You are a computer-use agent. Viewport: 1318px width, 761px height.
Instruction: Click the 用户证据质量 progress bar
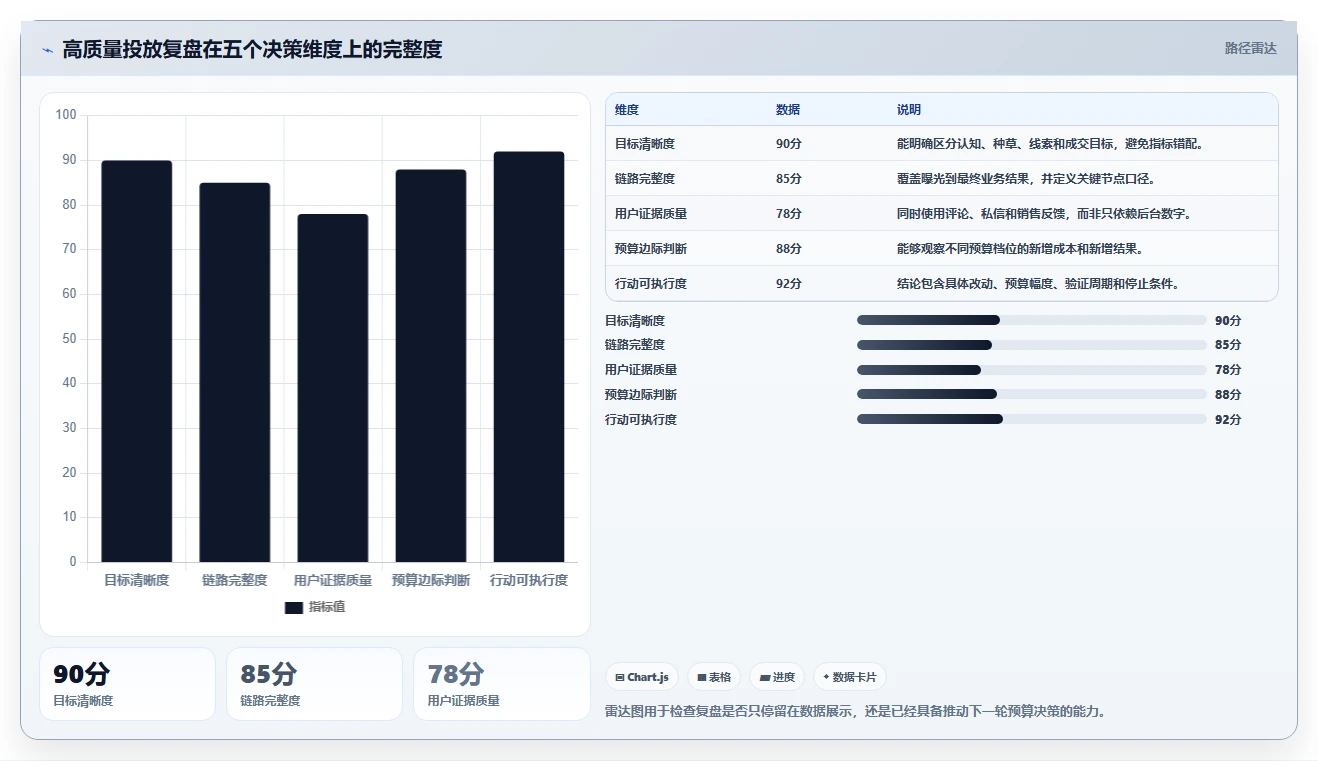[x=1032, y=370]
